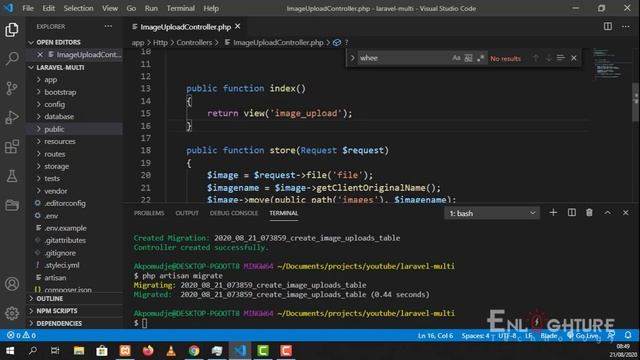Open Firefox from the taskbar
Screen dimensions: 640x360
[148, 351]
